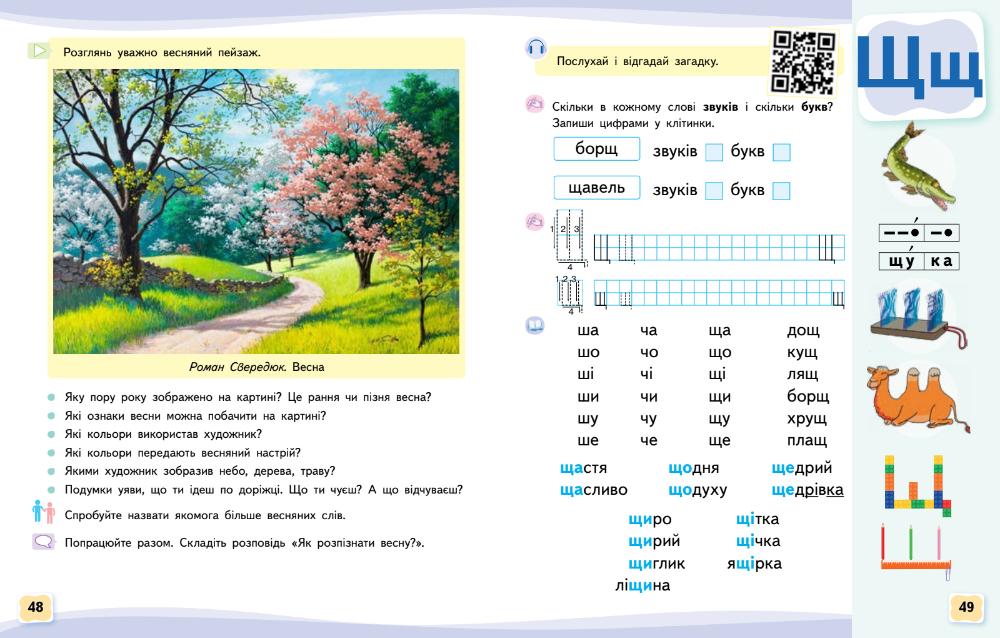Click the word 'щодня'

693,468
